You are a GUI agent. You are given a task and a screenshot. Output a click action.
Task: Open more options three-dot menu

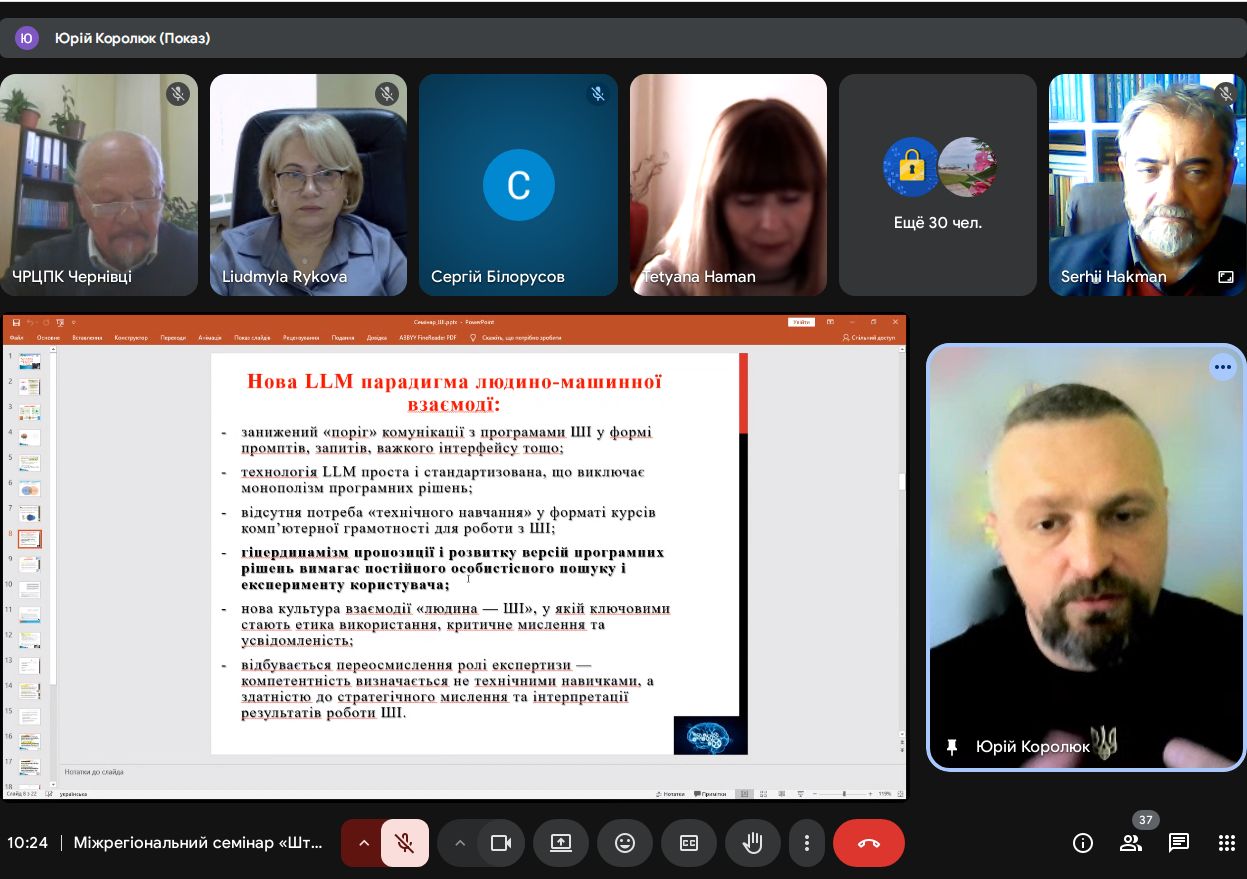tap(806, 843)
